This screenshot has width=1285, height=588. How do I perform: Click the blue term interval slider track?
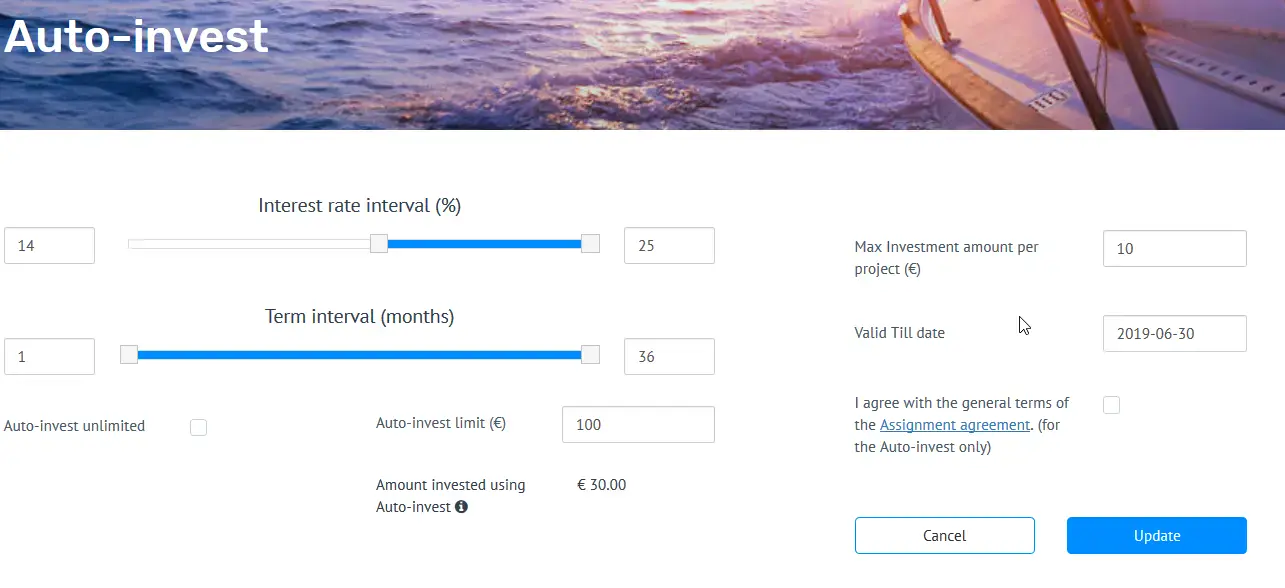tap(359, 355)
